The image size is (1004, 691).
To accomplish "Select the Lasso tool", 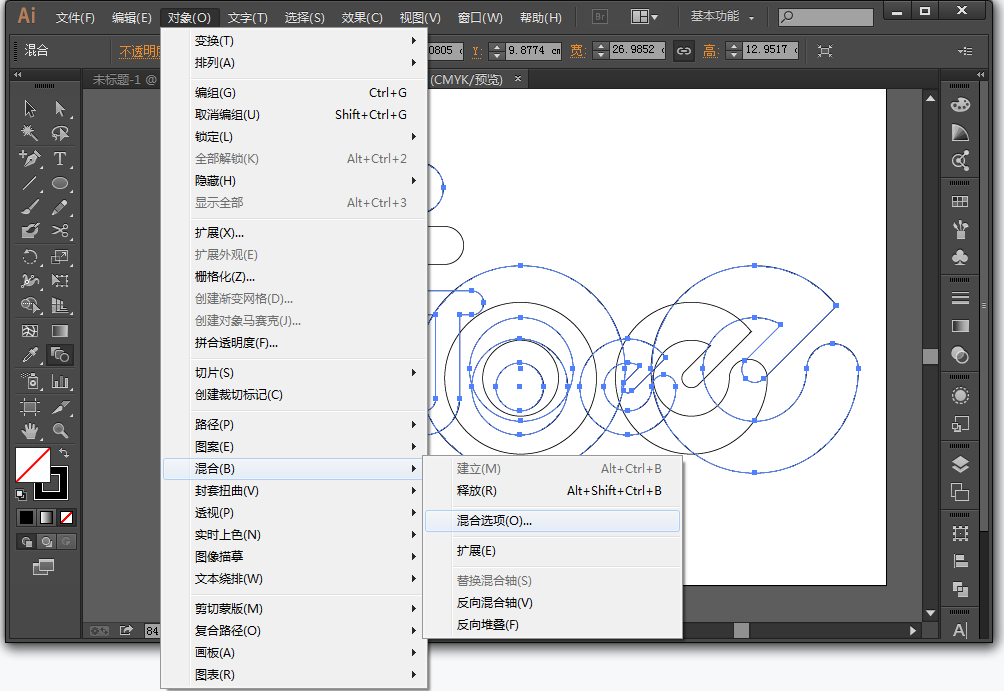I will 60,133.
